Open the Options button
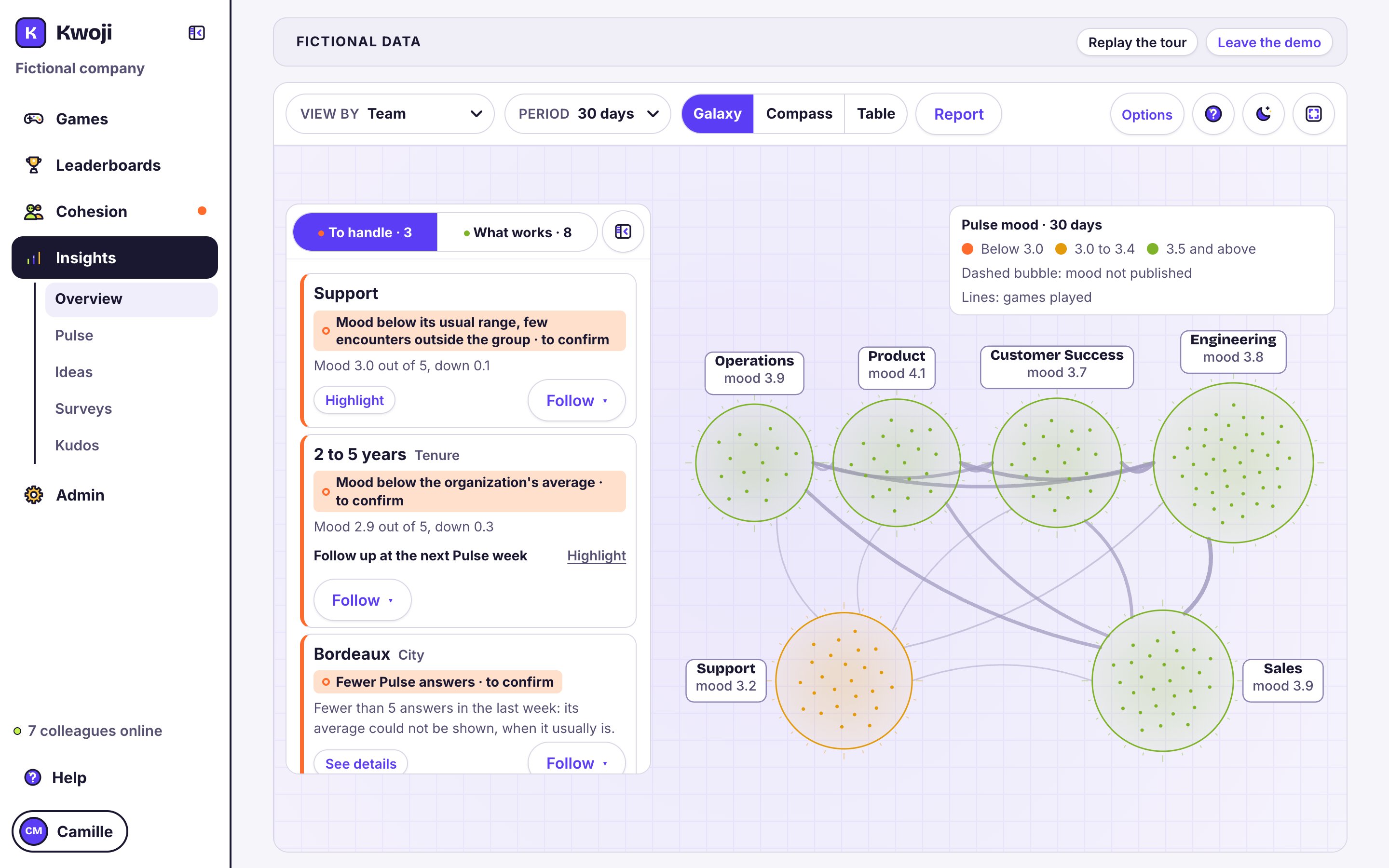 [1146, 114]
